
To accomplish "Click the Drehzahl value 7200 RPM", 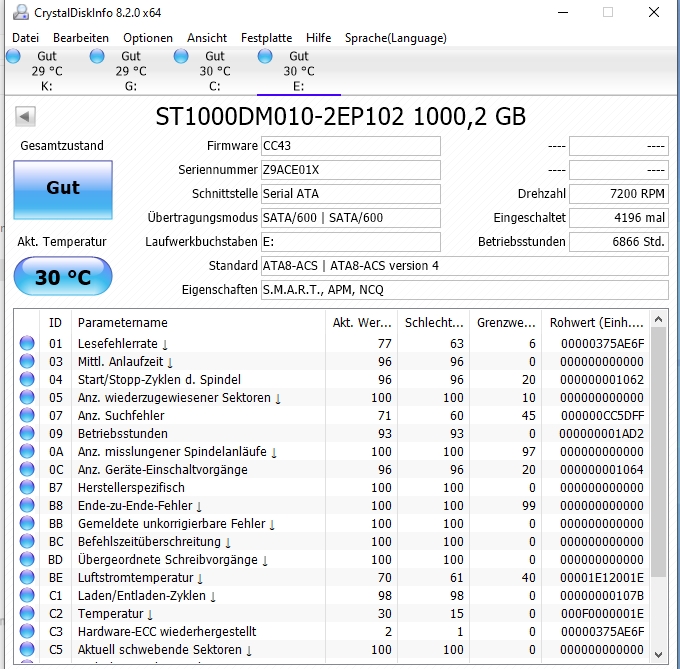I will [618, 194].
